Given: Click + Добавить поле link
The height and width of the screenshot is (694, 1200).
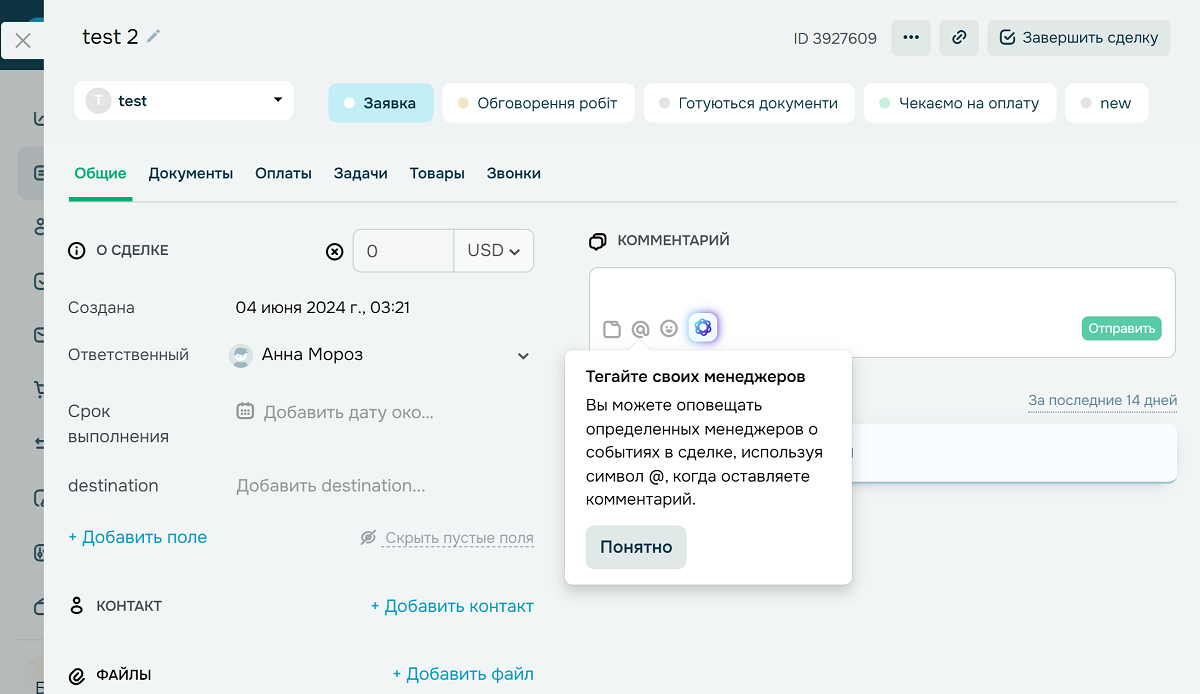Looking at the screenshot, I should click(137, 537).
